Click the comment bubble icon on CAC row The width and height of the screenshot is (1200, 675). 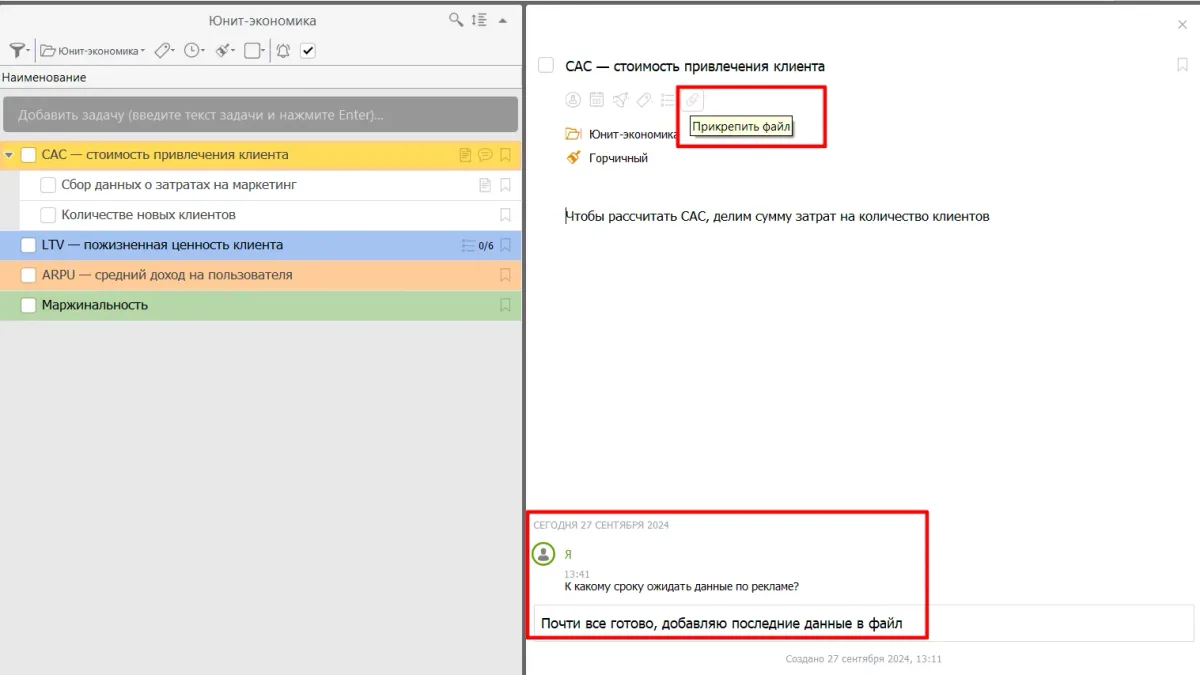click(485, 155)
